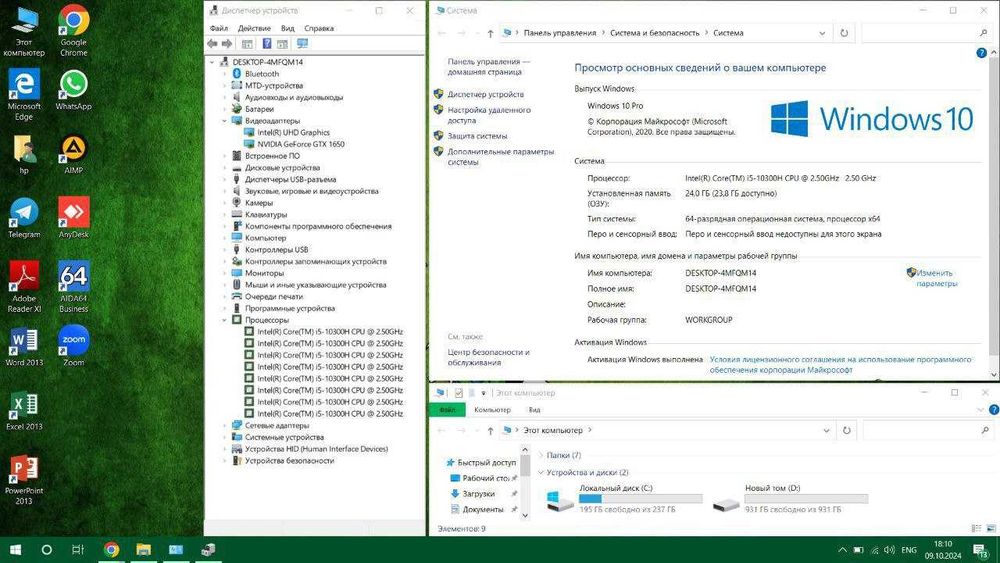Open Windows Start menu
1000x563 pixels.
tap(15, 550)
